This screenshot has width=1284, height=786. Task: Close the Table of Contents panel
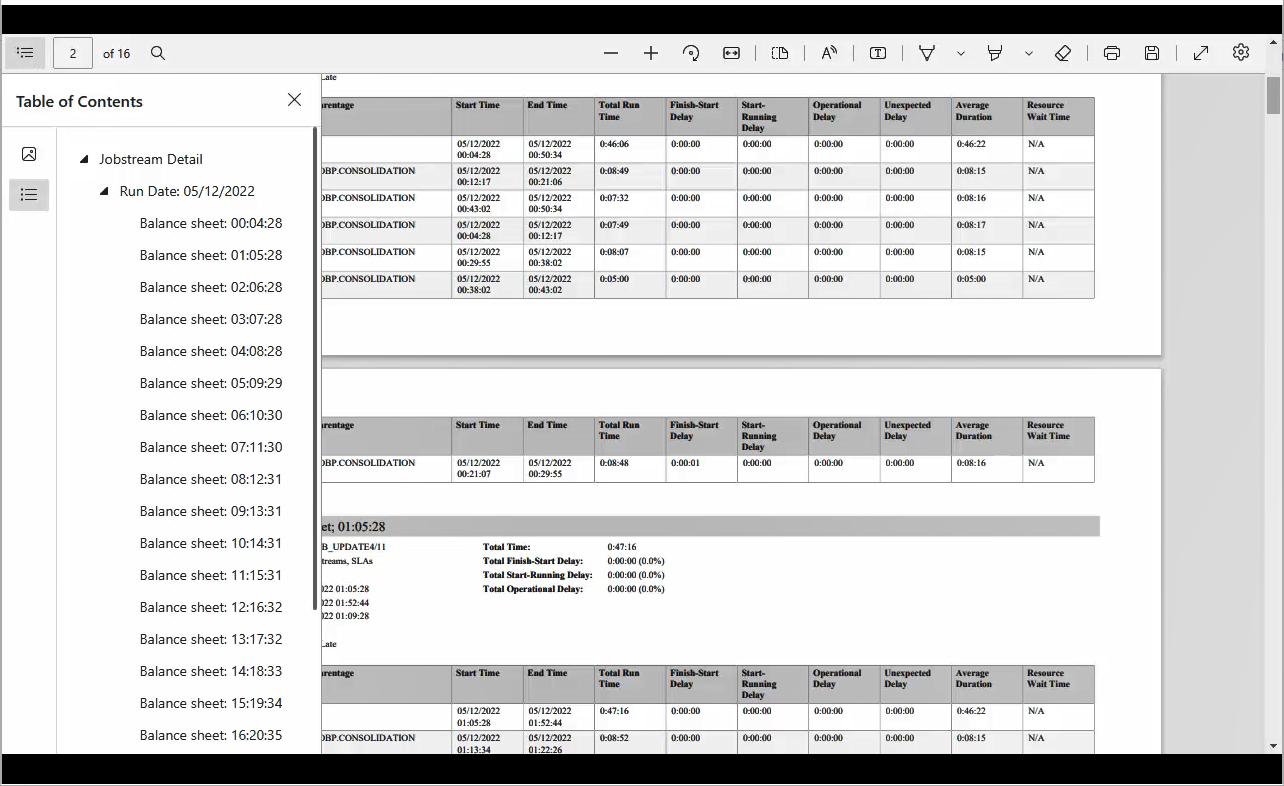[294, 100]
